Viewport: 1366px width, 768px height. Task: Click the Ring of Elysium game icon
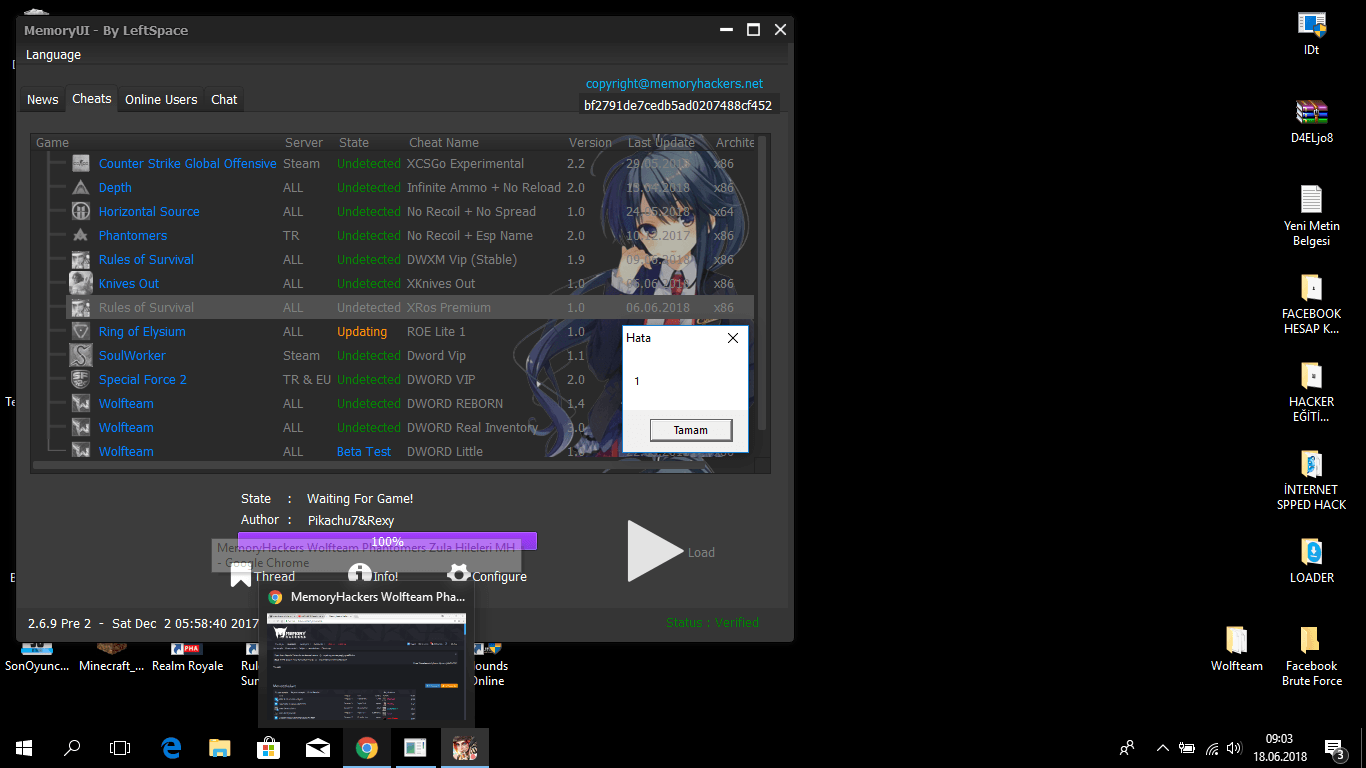(81, 331)
